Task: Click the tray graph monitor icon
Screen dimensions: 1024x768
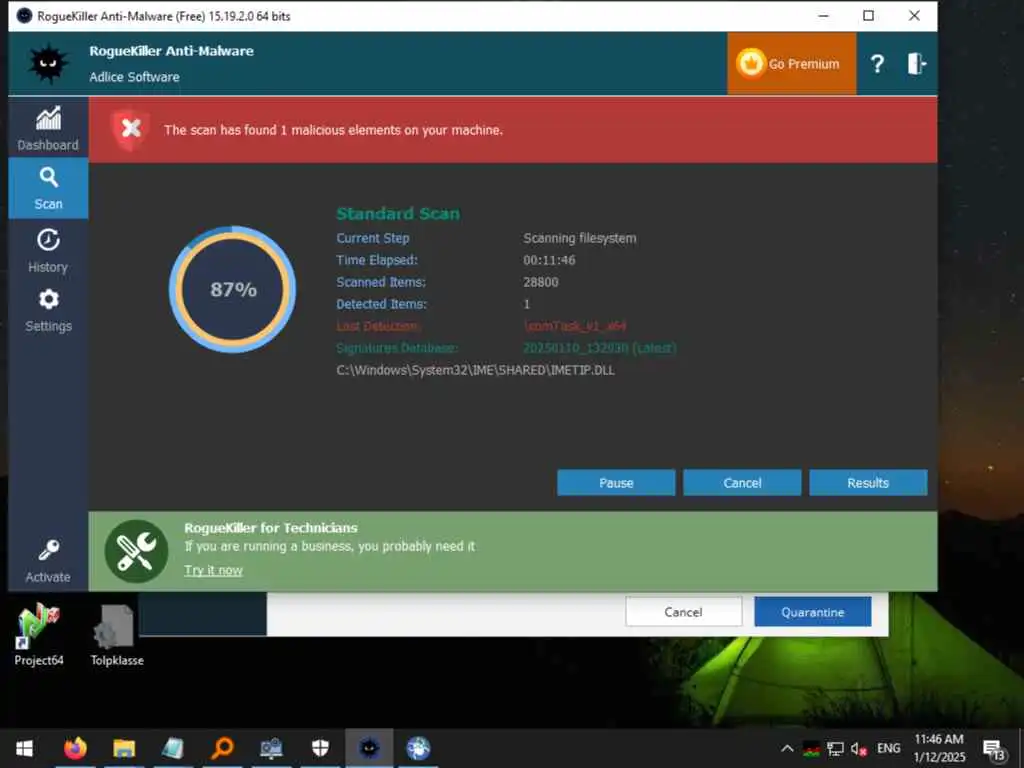Action: 811,749
